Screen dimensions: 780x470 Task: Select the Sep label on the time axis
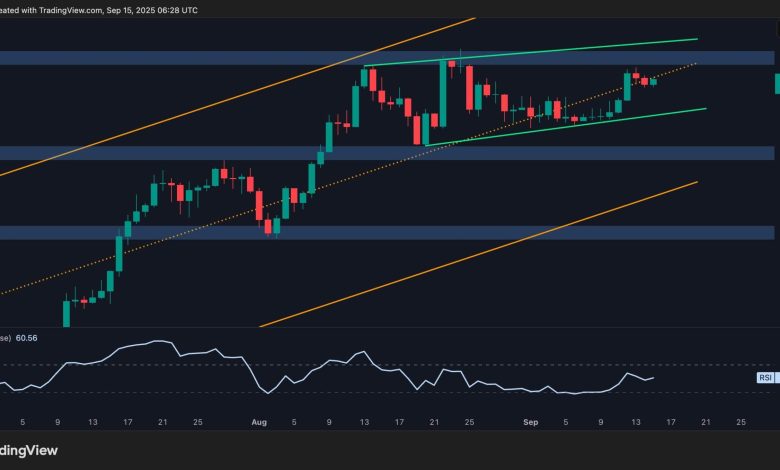point(531,422)
